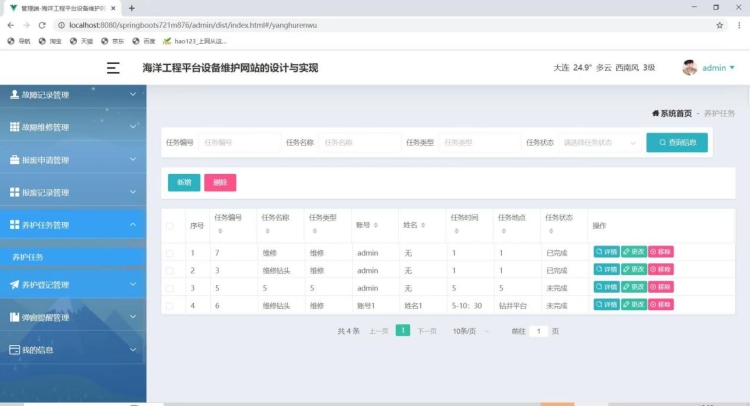This screenshot has height=406, width=750.
Task: Check the checkbox for row 1
Action: coord(170,253)
